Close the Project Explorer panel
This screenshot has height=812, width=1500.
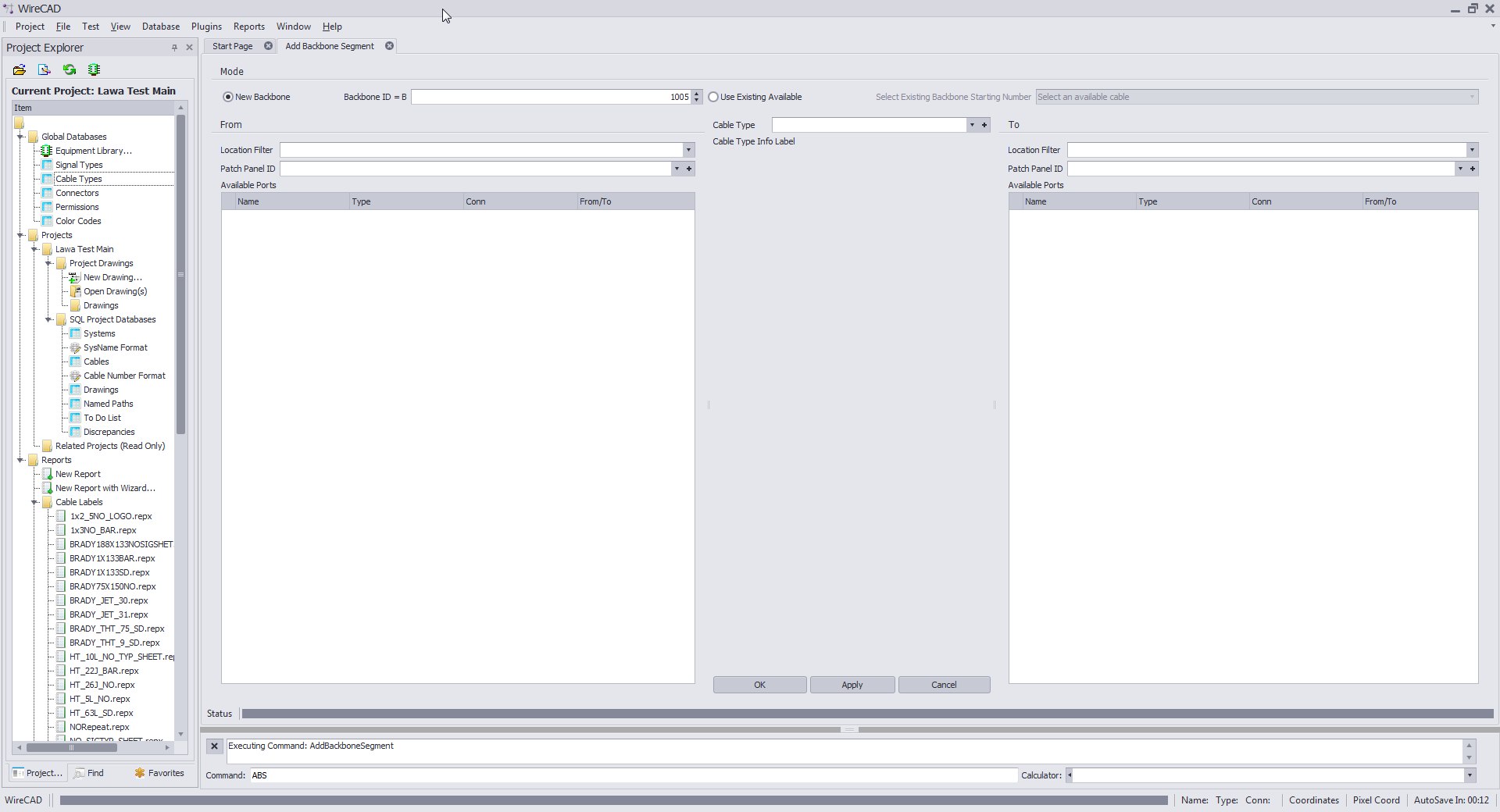click(x=189, y=48)
